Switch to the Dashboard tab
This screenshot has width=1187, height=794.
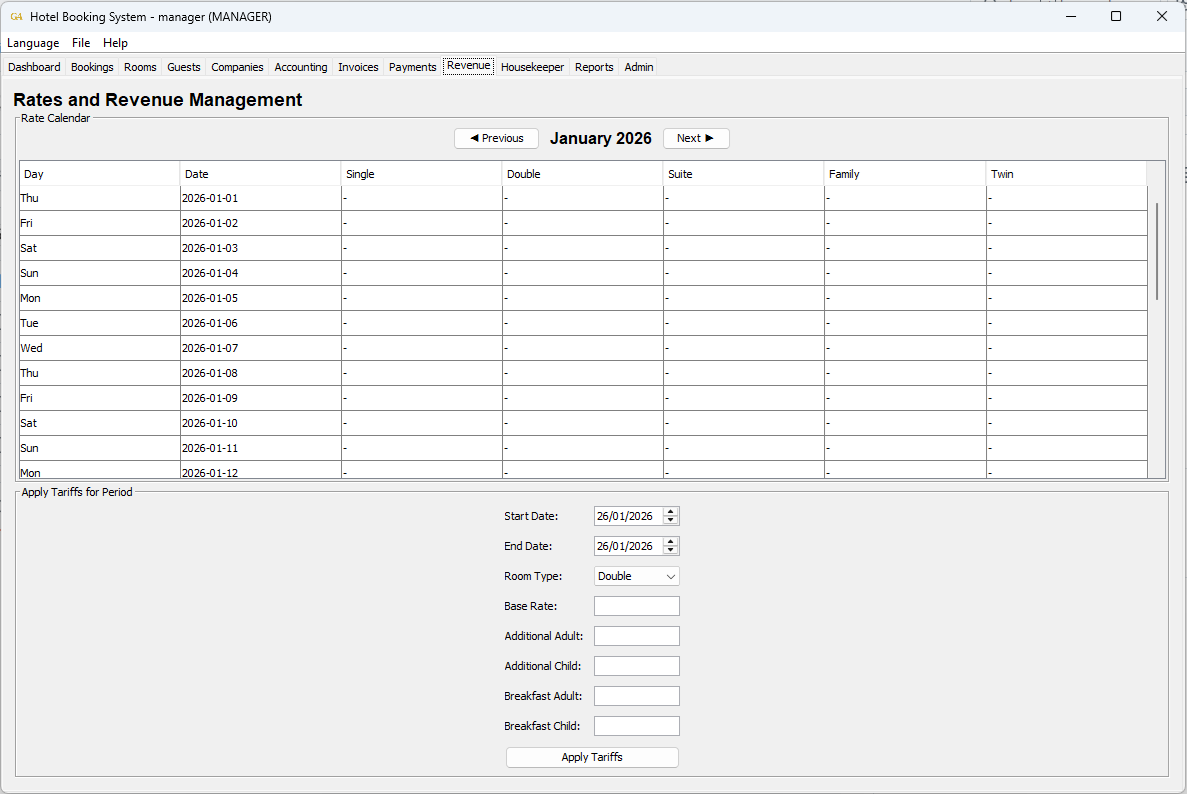(34, 67)
